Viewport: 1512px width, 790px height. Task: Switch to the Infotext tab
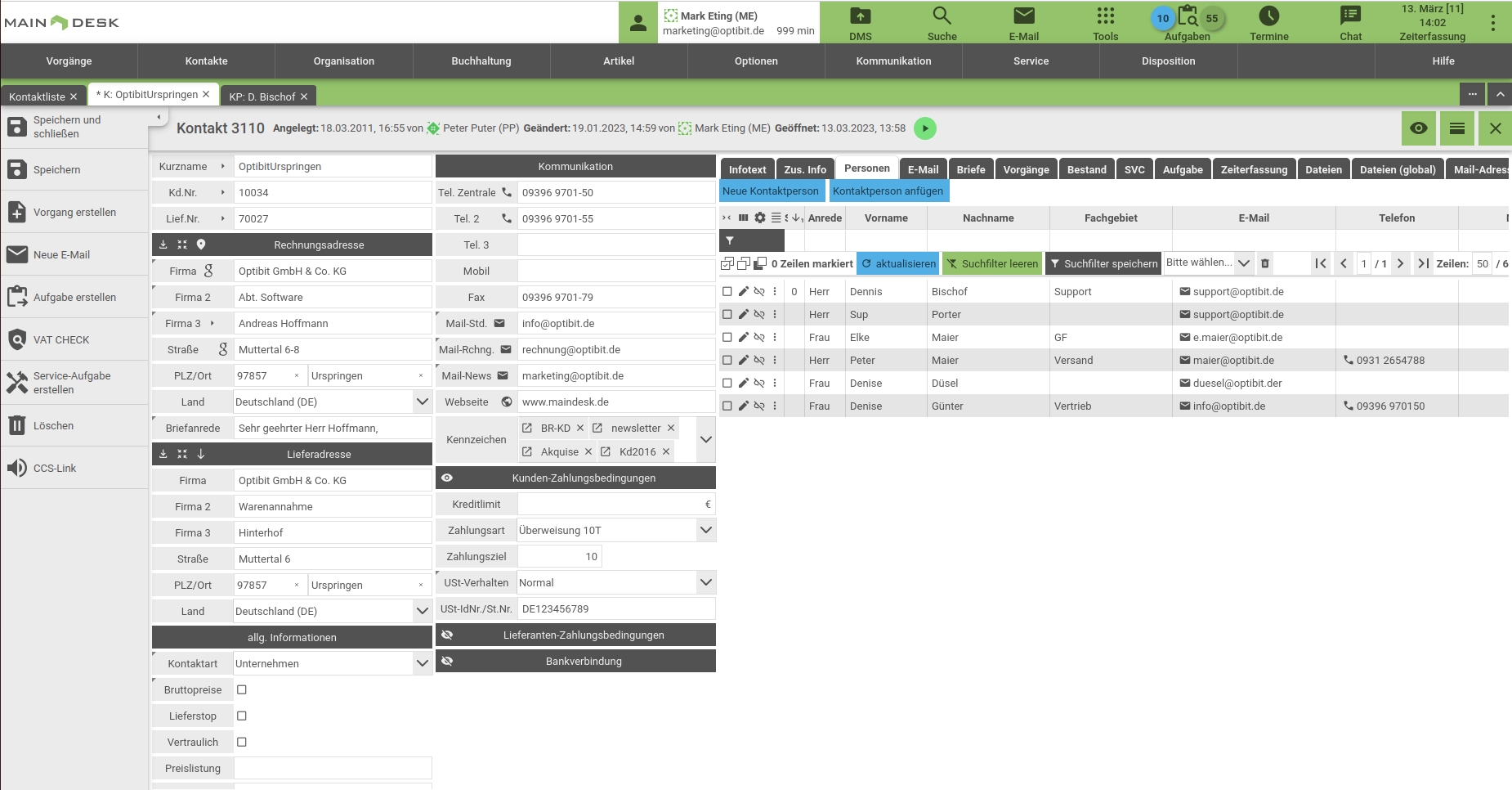(x=747, y=169)
